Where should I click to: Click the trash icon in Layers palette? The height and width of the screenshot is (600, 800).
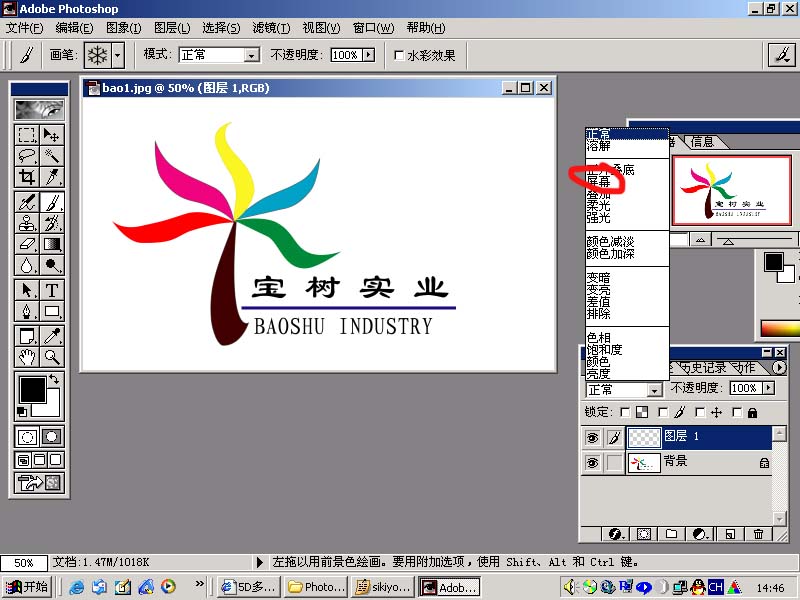pyautogui.click(x=758, y=534)
